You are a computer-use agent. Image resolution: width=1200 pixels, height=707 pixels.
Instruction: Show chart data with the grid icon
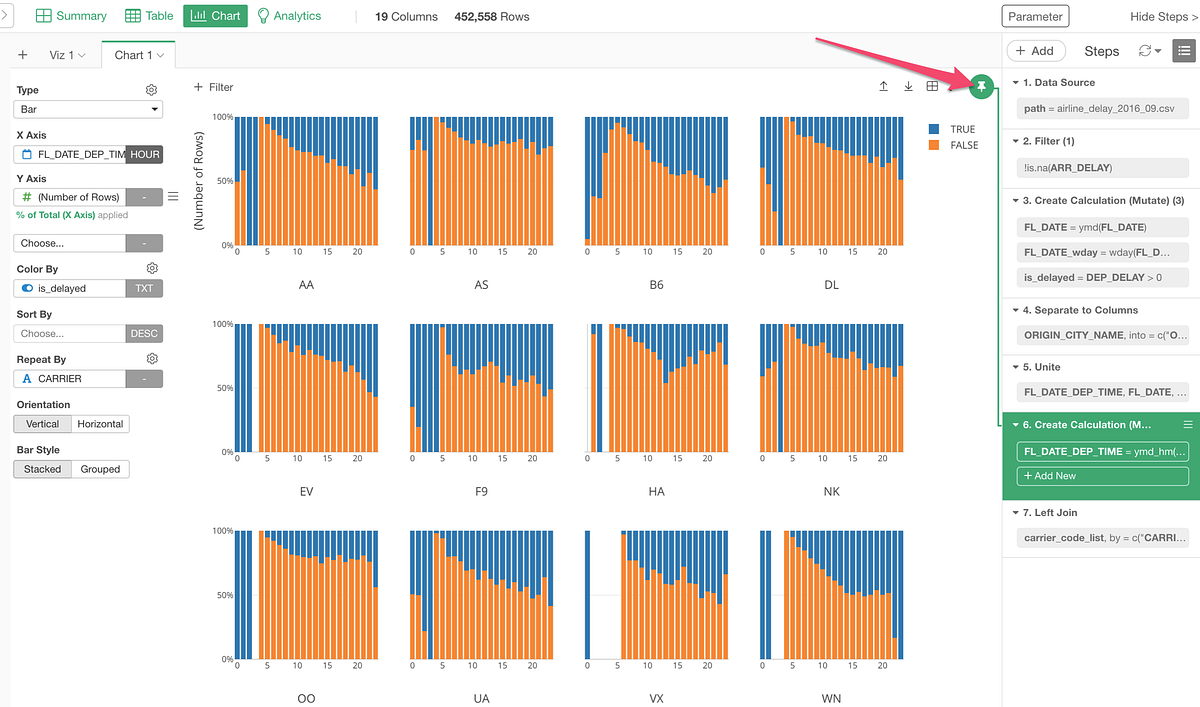932,87
